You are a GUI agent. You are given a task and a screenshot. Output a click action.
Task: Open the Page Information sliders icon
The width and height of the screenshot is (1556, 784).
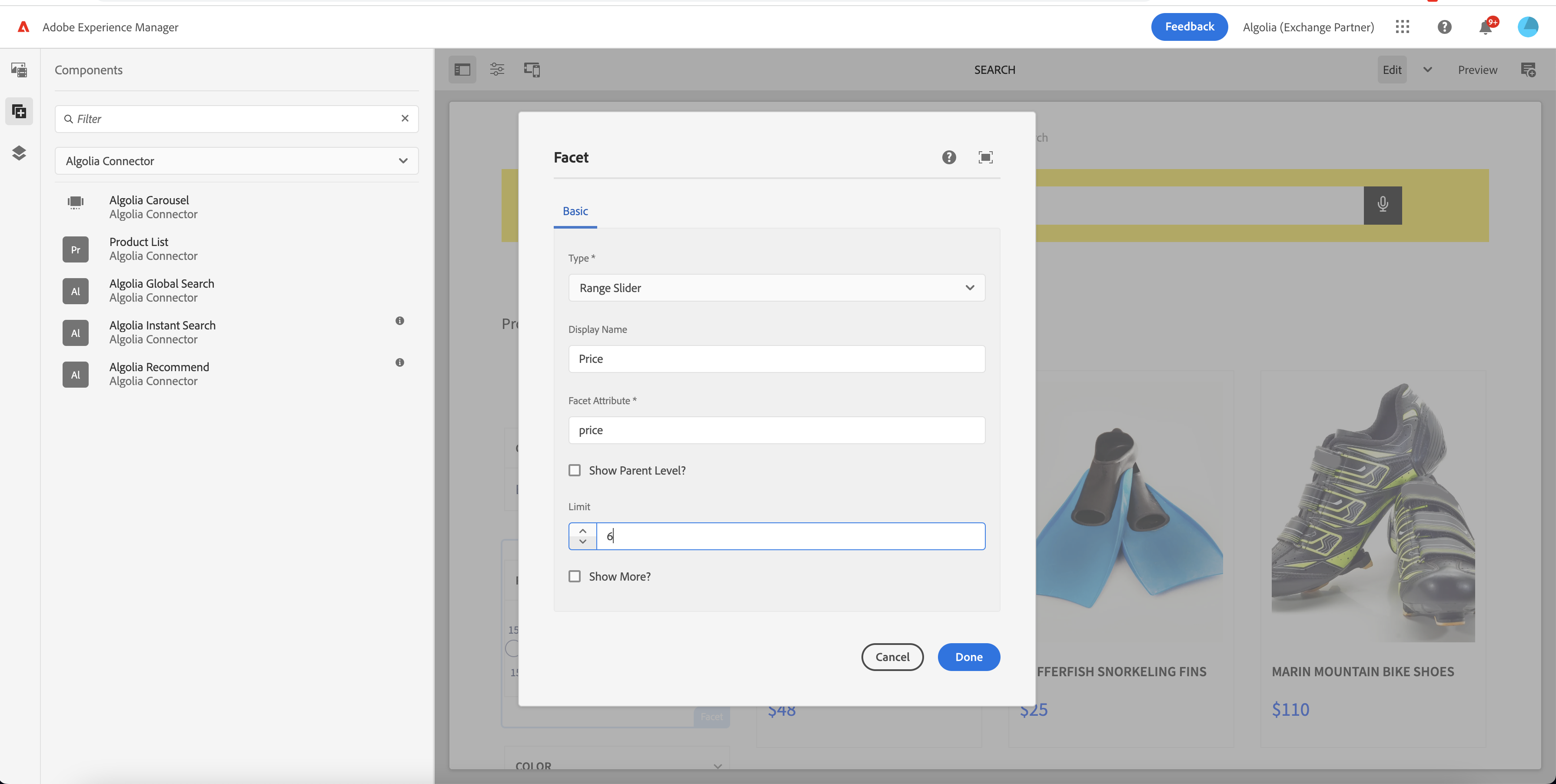click(x=496, y=70)
